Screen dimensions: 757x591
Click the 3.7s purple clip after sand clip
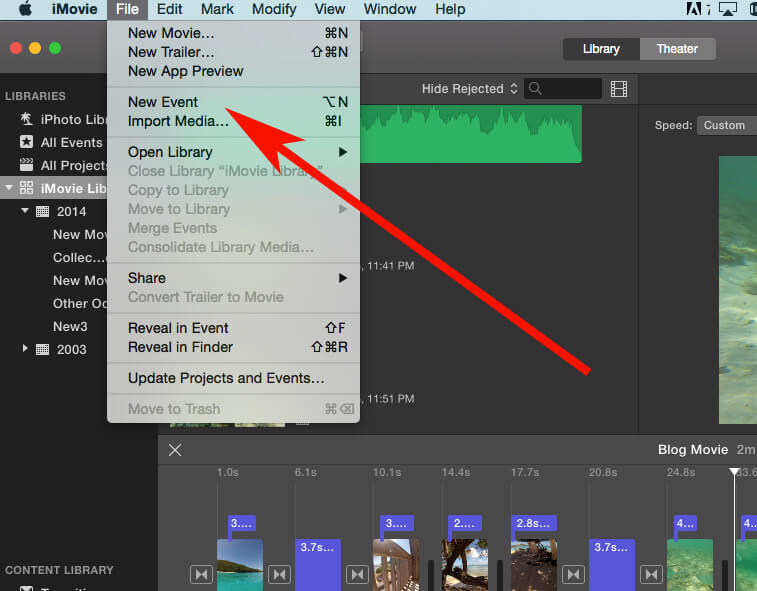(x=612, y=565)
